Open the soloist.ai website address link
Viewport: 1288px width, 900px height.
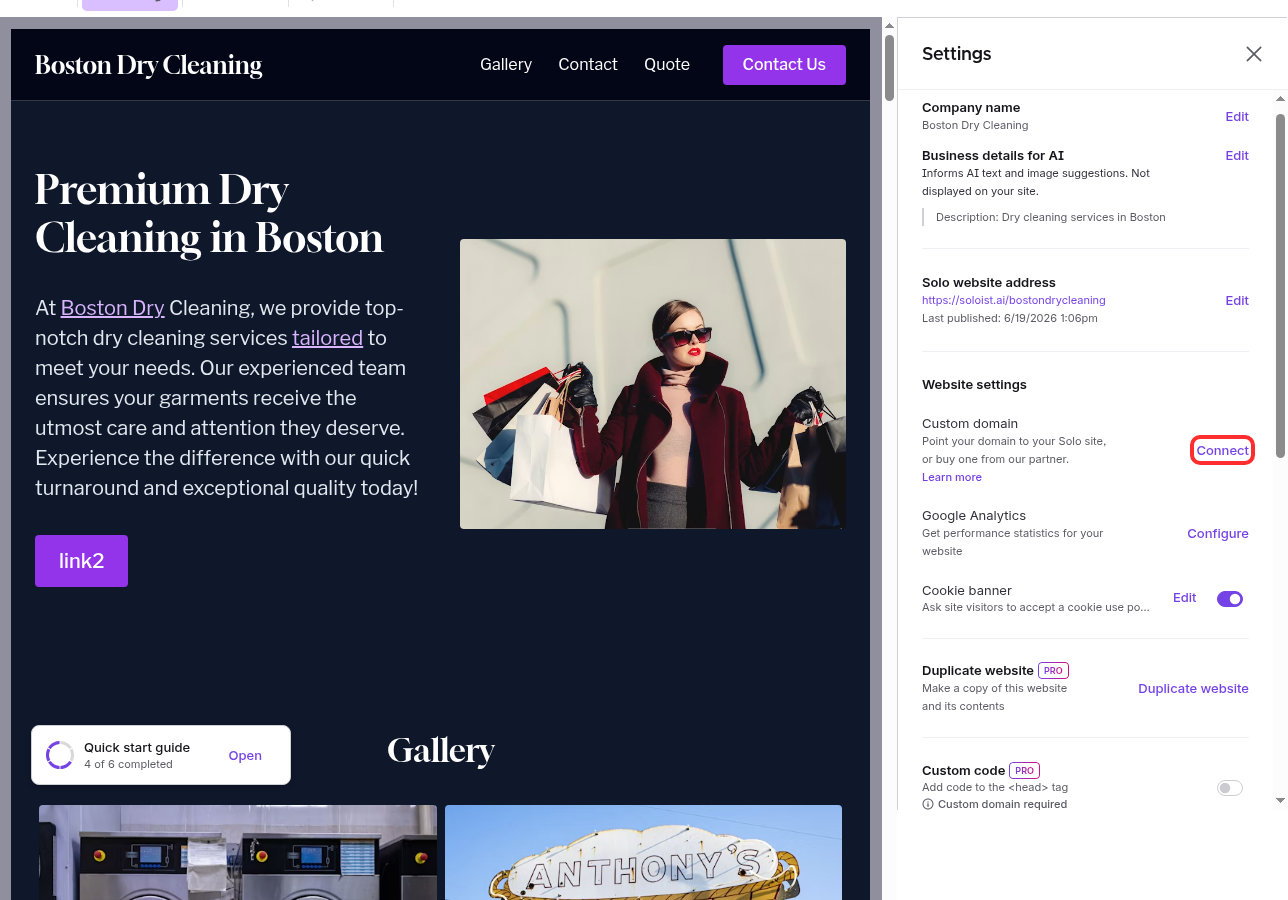click(1013, 300)
